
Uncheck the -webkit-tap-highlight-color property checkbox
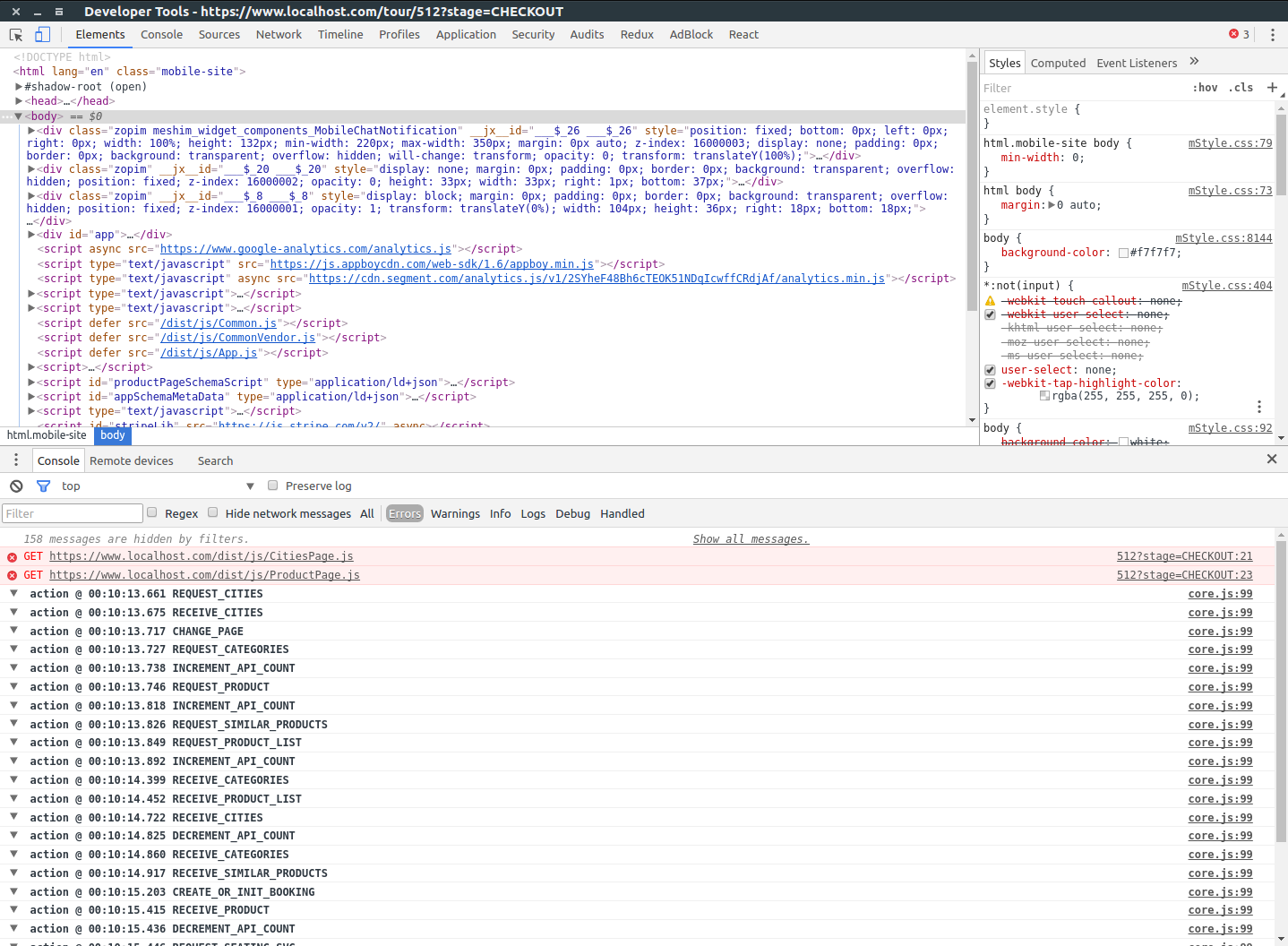tap(990, 383)
